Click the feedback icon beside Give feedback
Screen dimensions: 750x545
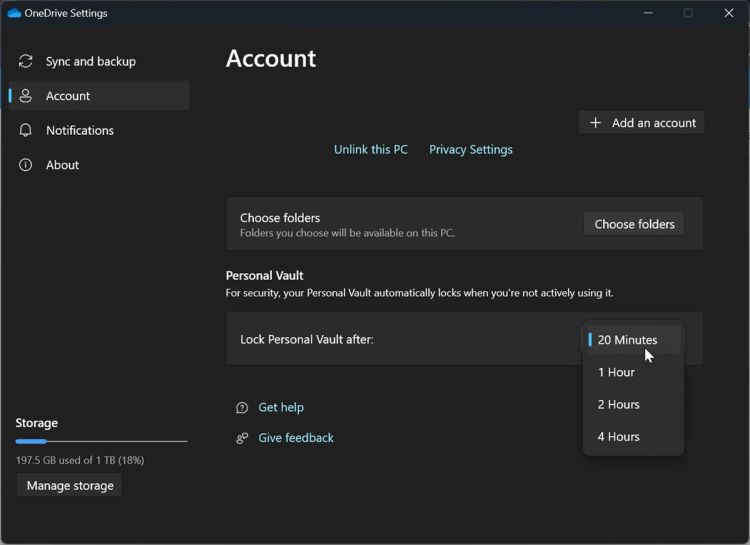click(x=242, y=438)
